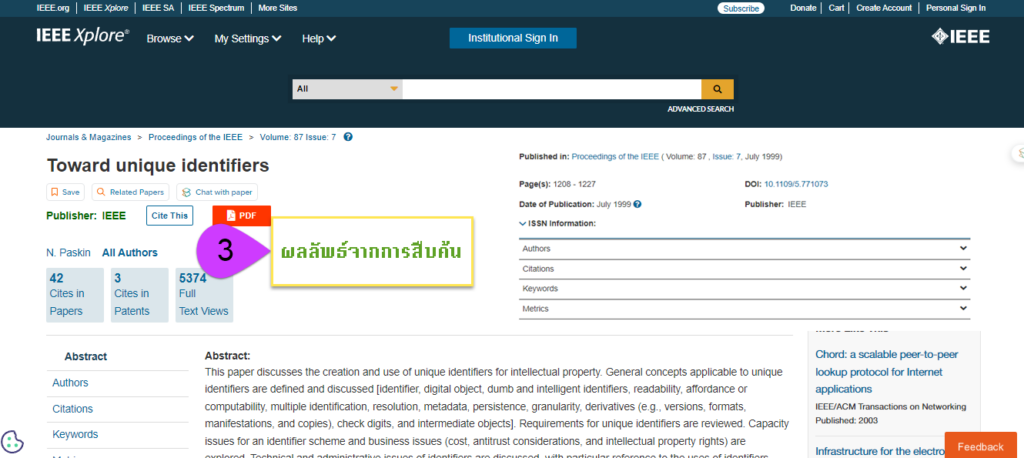Viewport: 1024px width, 458px height.
Task: Click 5374 Full Text Views box
Action: tap(204, 295)
